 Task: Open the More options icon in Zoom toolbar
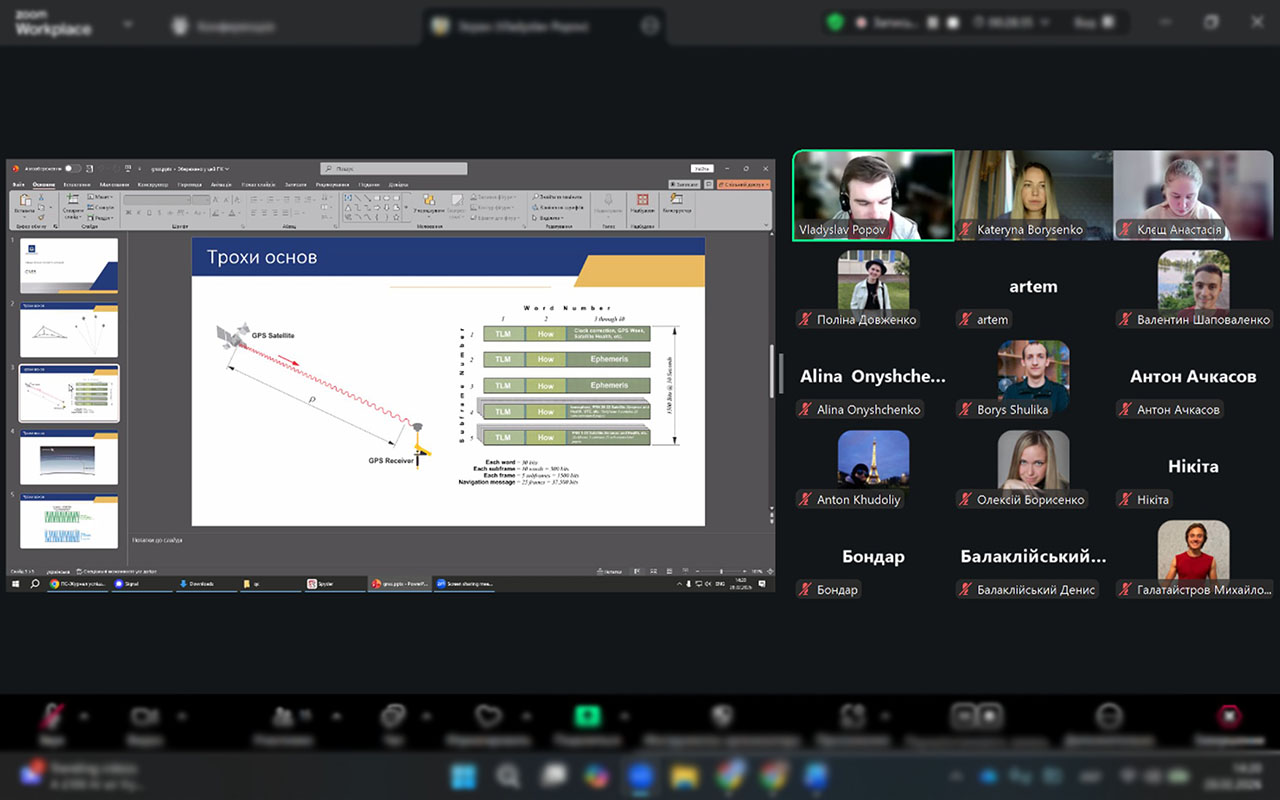coord(1108,716)
